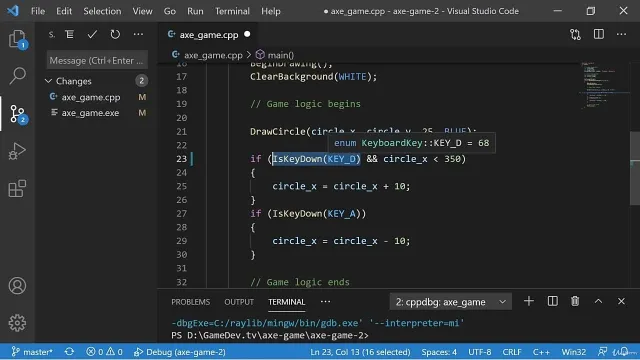640x360 pixels.
Task: Open the Search view icon
Action: [x=17, y=76]
